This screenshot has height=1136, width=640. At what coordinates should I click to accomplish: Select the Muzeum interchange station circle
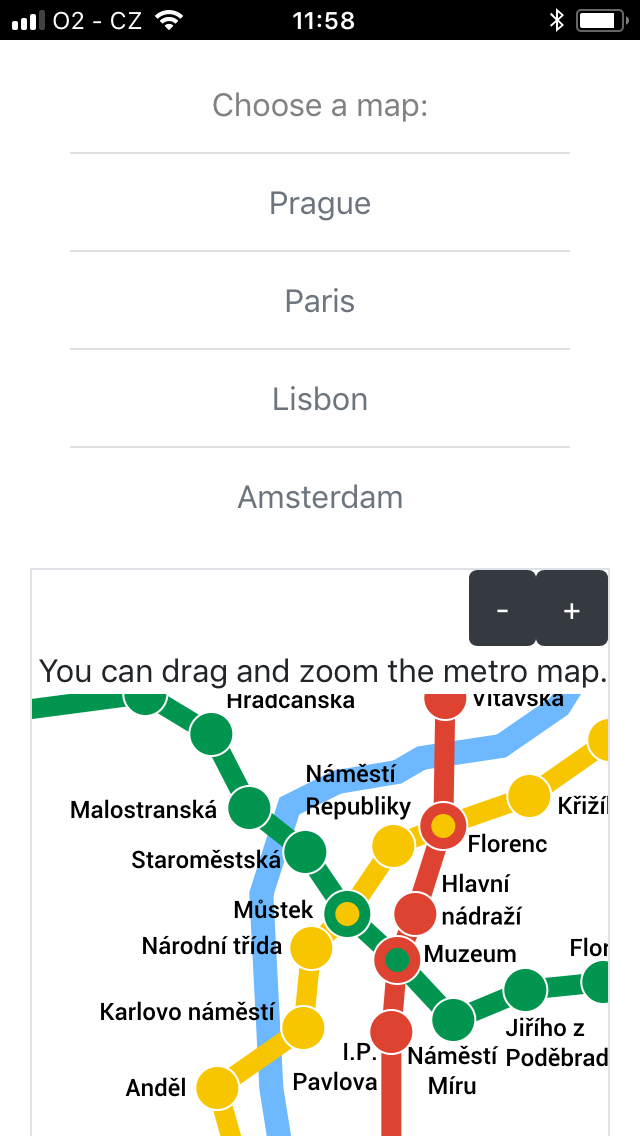coord(398,960)
